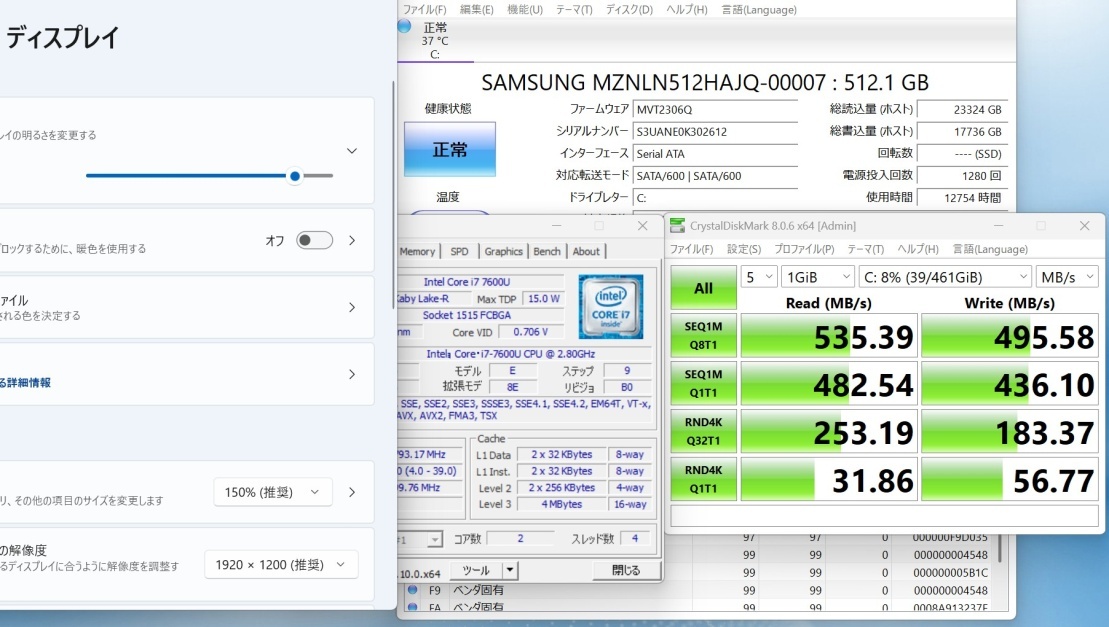Click the 正常 health status button
1109x627 pixels.
450,149
